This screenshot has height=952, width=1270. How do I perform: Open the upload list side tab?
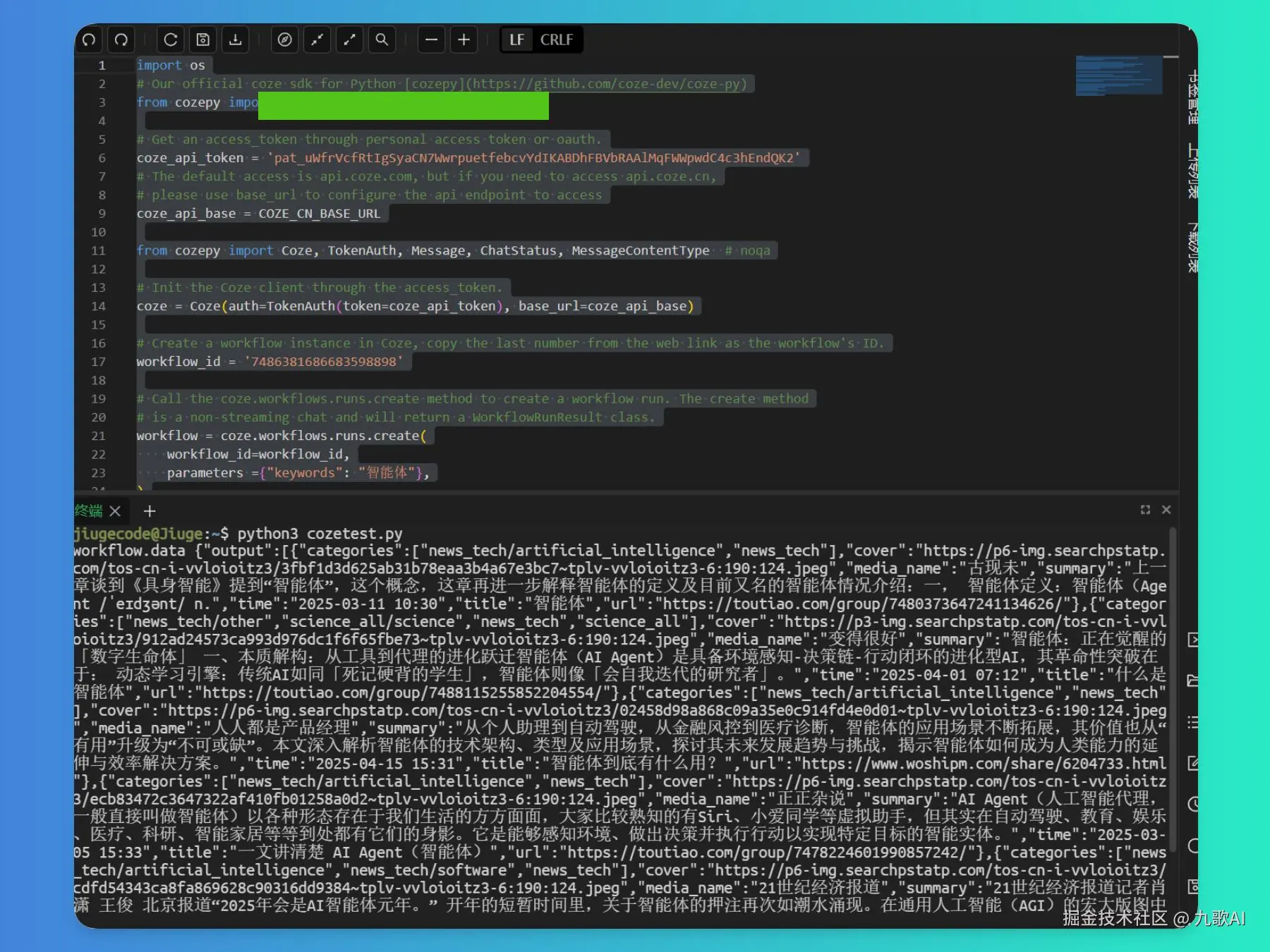click(1192, 171)
